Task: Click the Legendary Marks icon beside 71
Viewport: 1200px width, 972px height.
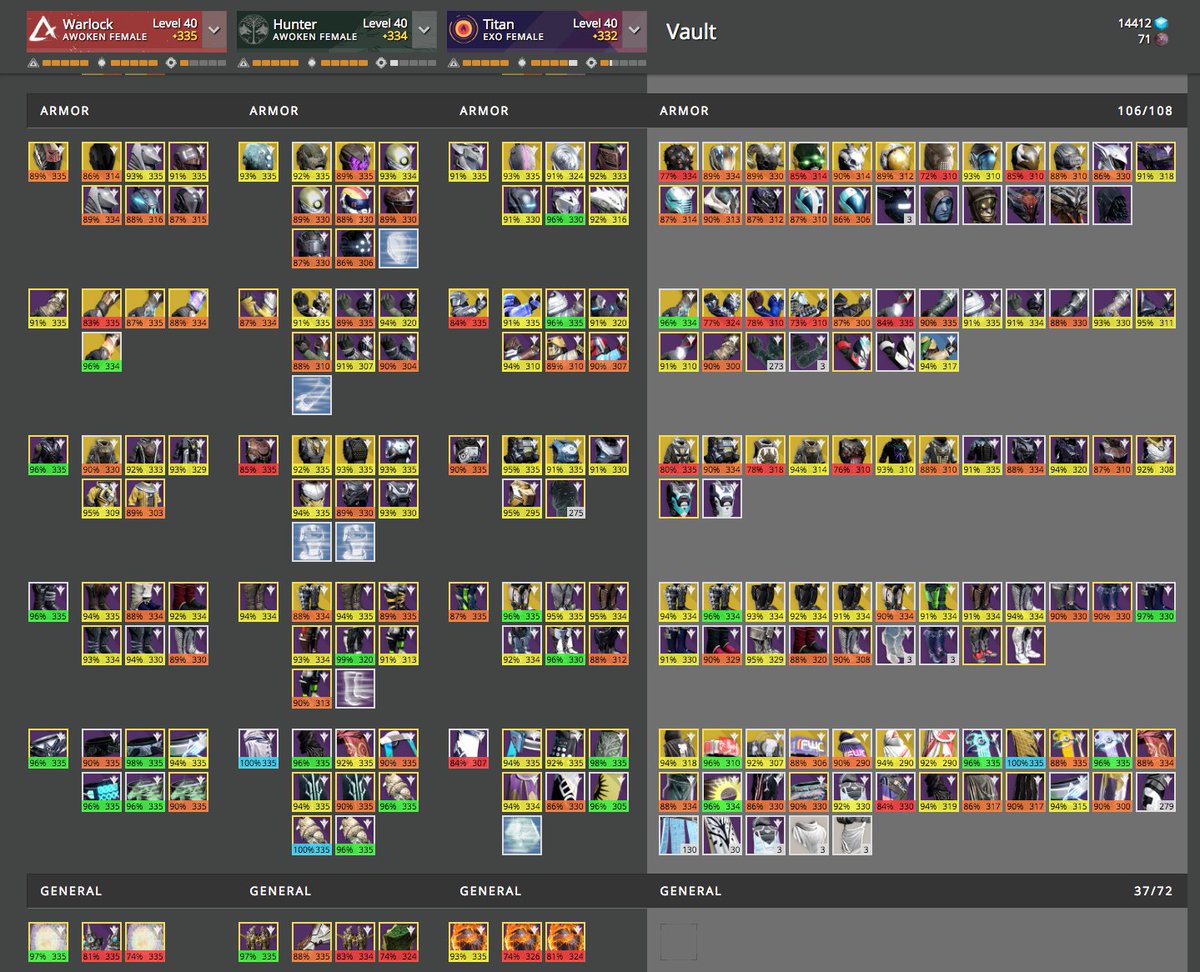Action: pos(1162,40)
